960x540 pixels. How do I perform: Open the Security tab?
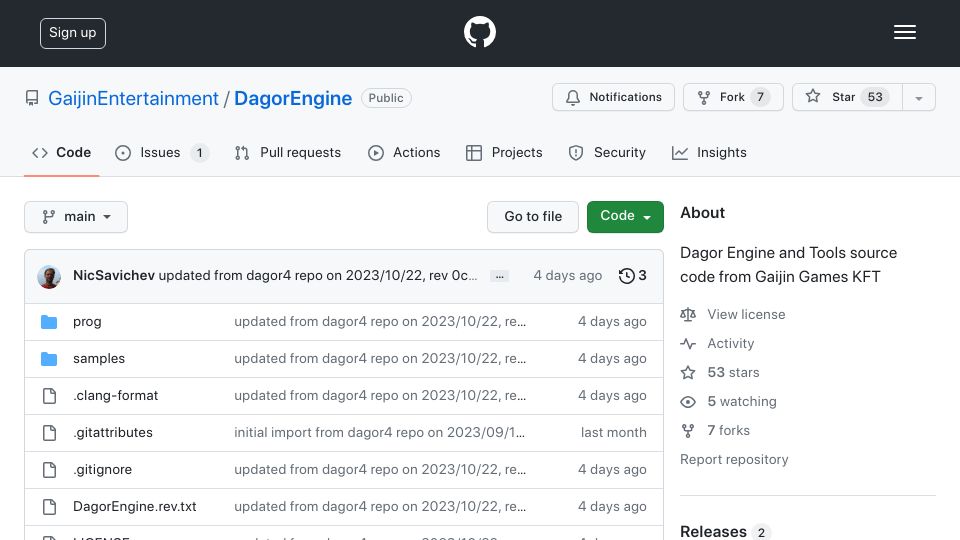tap(607, 152)
